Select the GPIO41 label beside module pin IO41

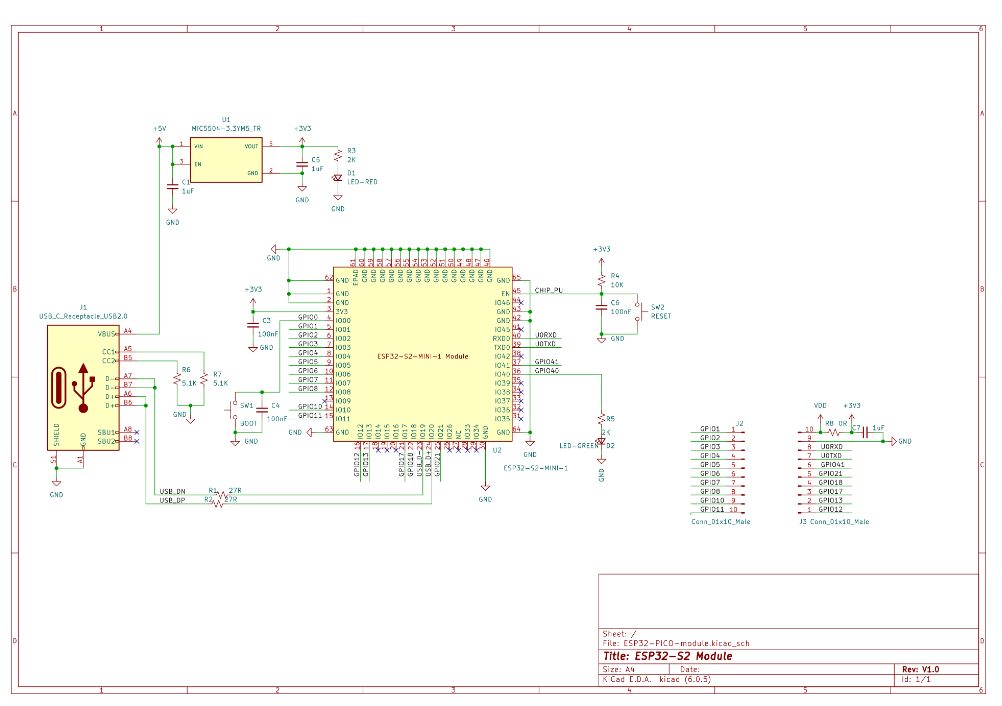(547, 362)
